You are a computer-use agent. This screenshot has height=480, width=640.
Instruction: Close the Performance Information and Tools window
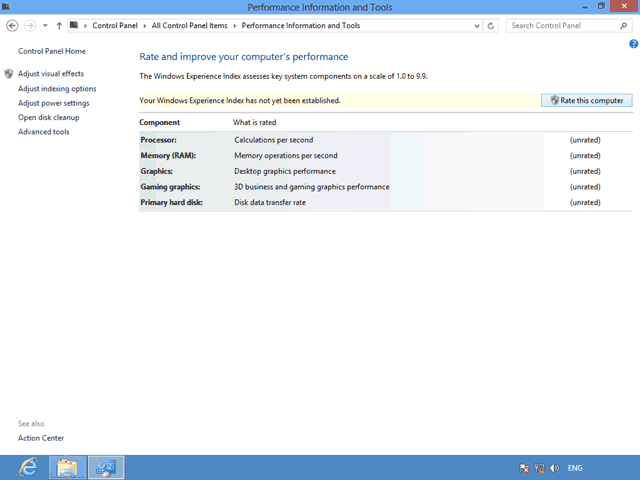click(624, 6)
